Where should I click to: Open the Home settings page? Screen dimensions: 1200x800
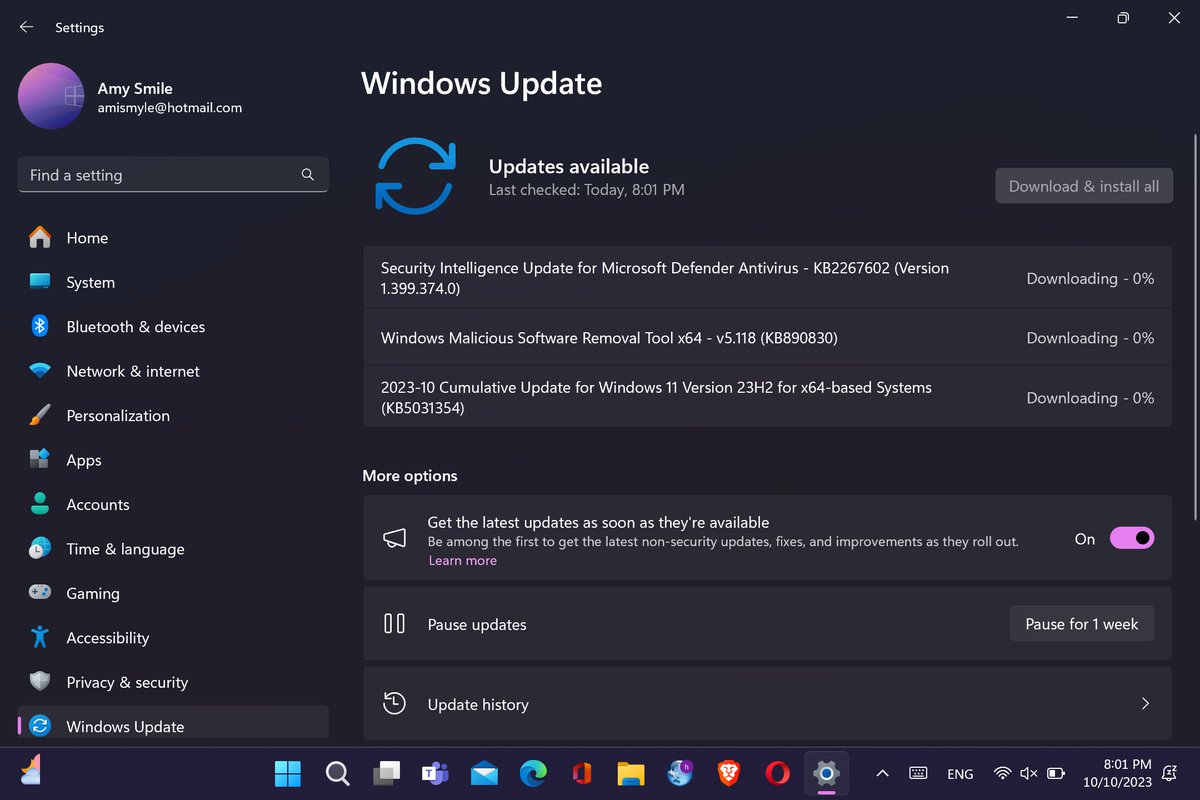(173, 238)
